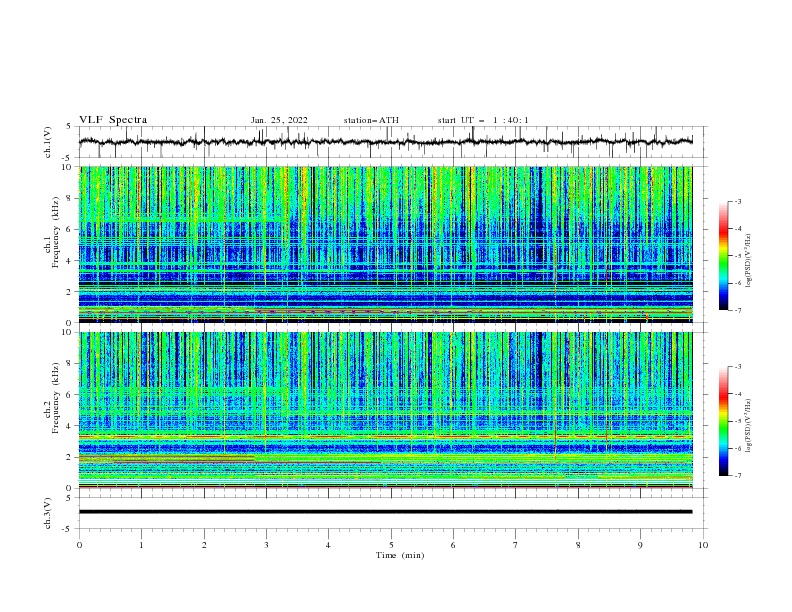Click the ch.3 flat black trace
This screenshot has height=612, width=792.
click(385, 512)
